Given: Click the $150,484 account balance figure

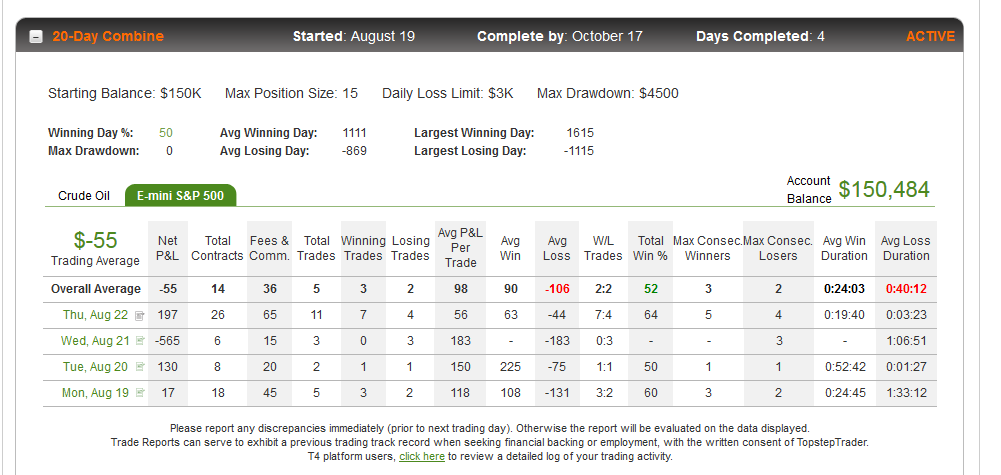Looking at the screenshot, I should pos(884,189).
